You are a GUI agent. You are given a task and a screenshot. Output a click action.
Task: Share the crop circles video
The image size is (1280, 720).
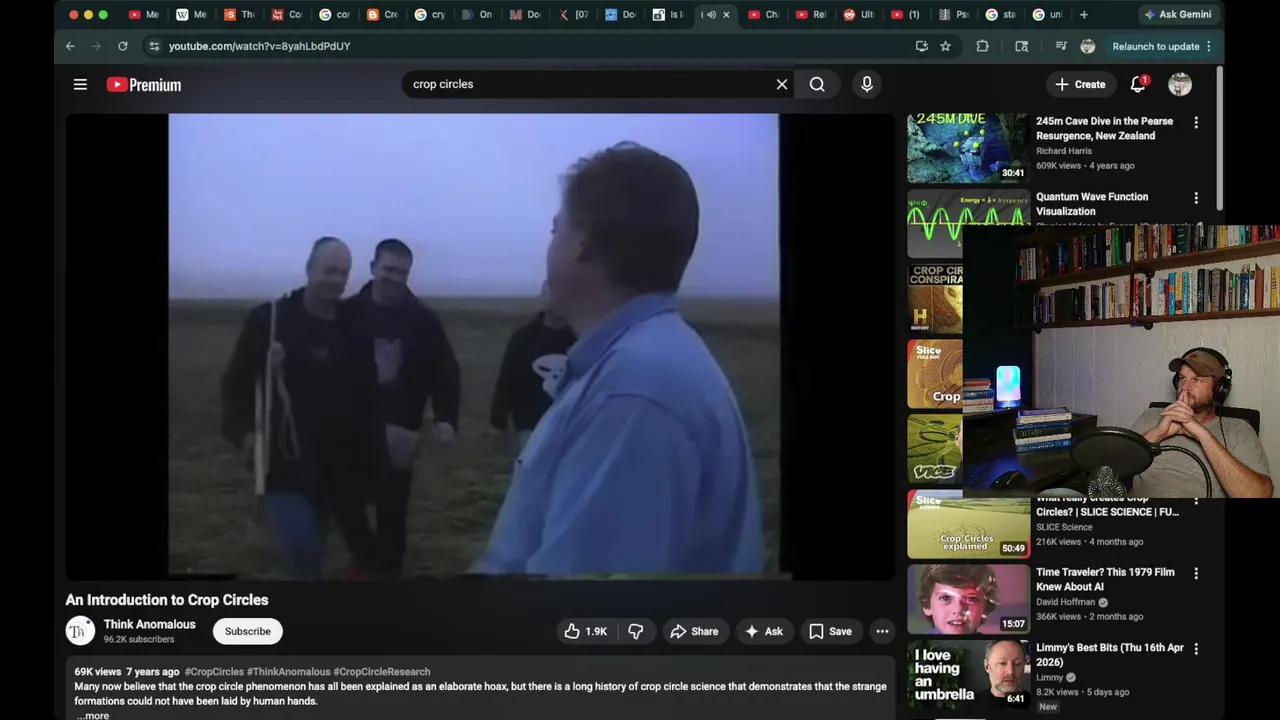point(694,631)
